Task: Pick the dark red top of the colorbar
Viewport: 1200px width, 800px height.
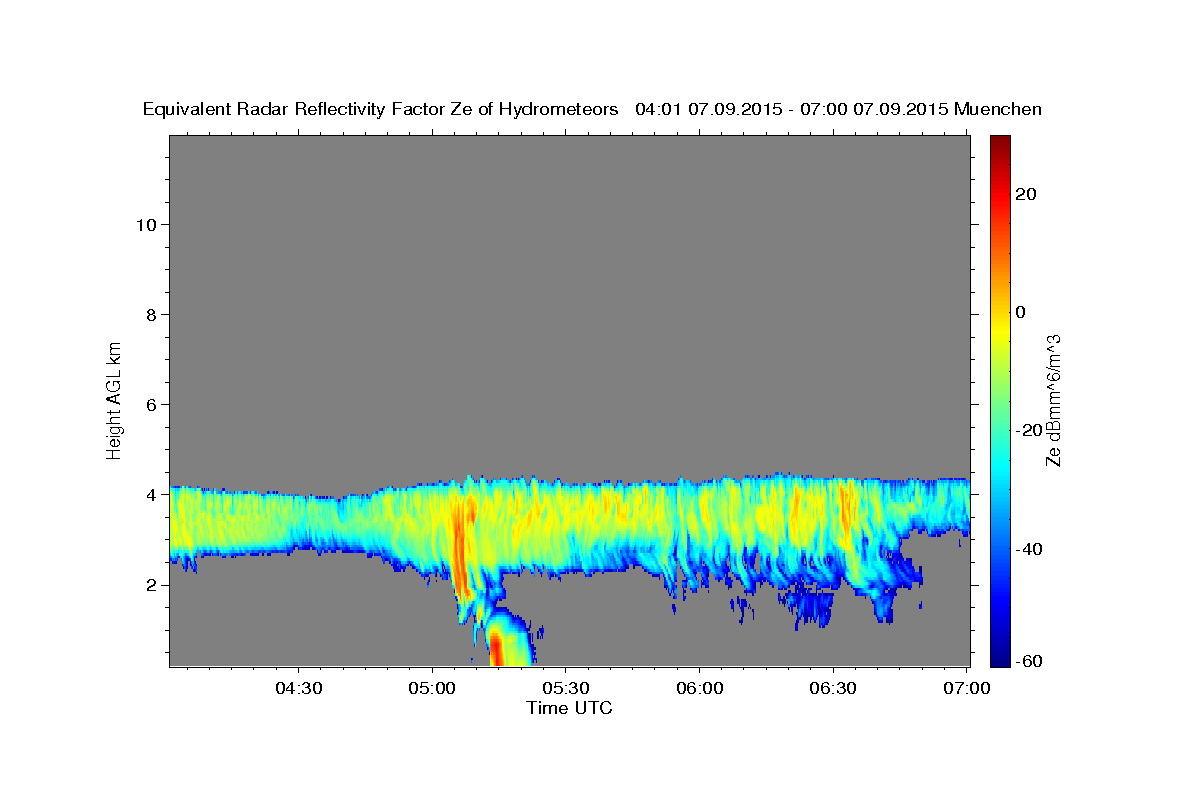Action: pos(999,142)
